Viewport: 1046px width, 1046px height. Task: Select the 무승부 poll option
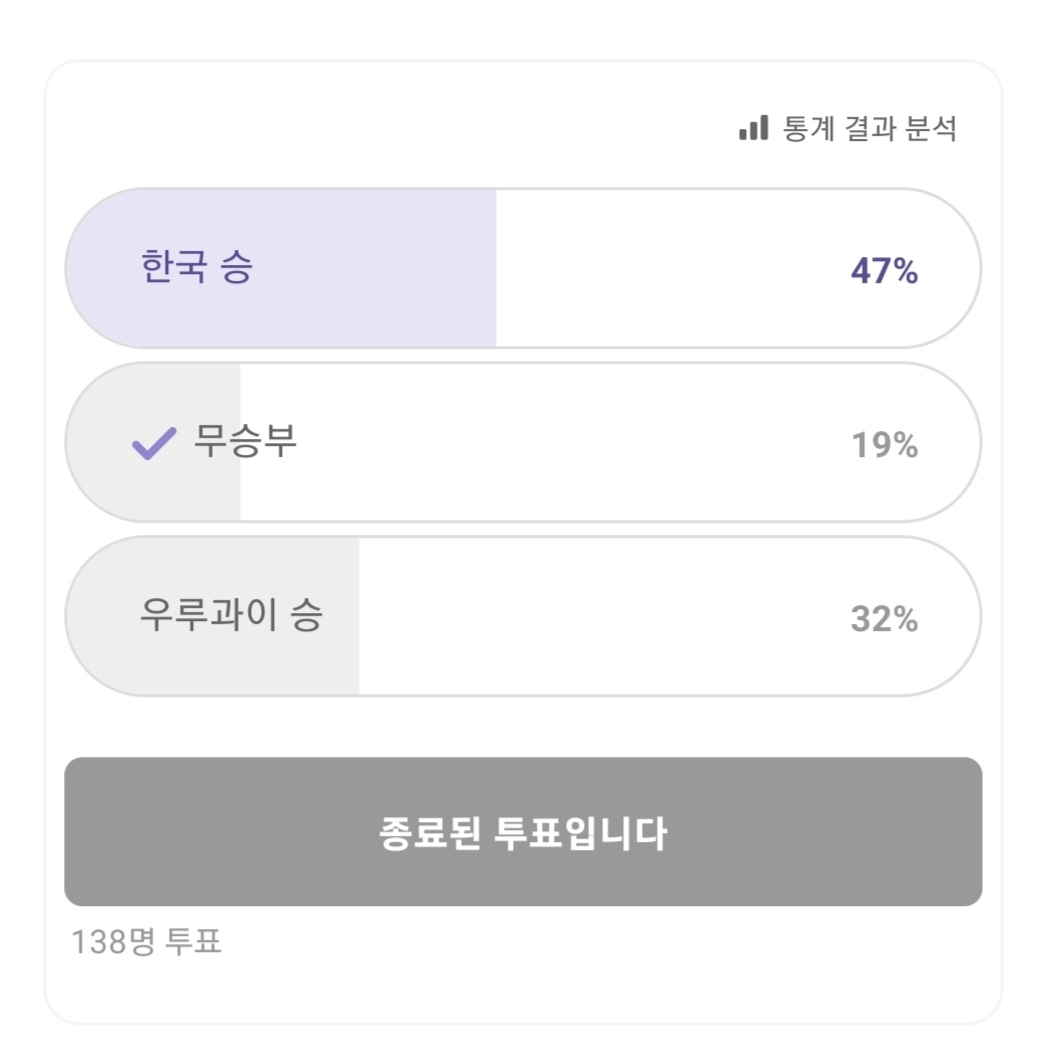[523, 442]
